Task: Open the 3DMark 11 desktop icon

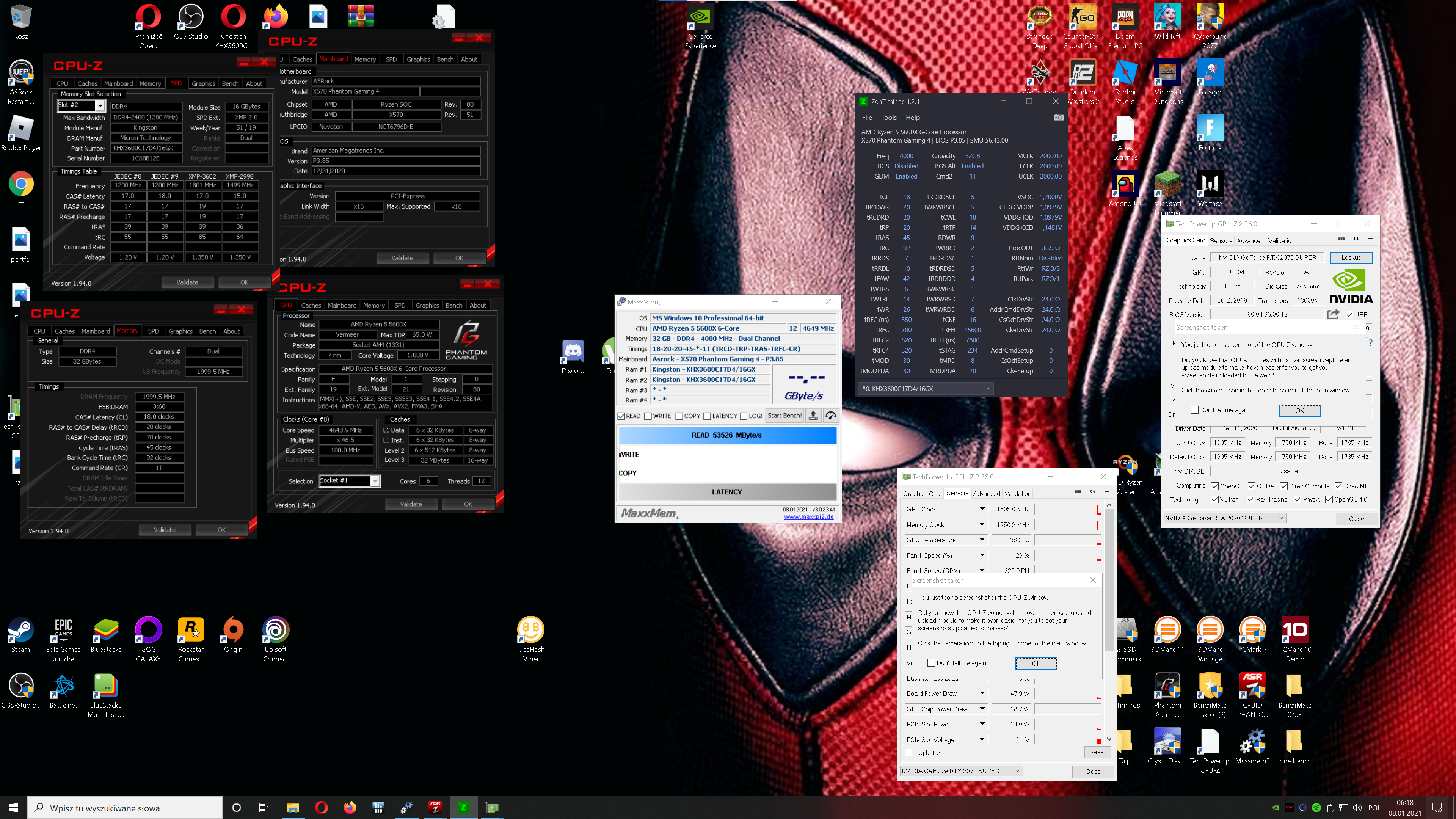Action: coord(1167,635)
